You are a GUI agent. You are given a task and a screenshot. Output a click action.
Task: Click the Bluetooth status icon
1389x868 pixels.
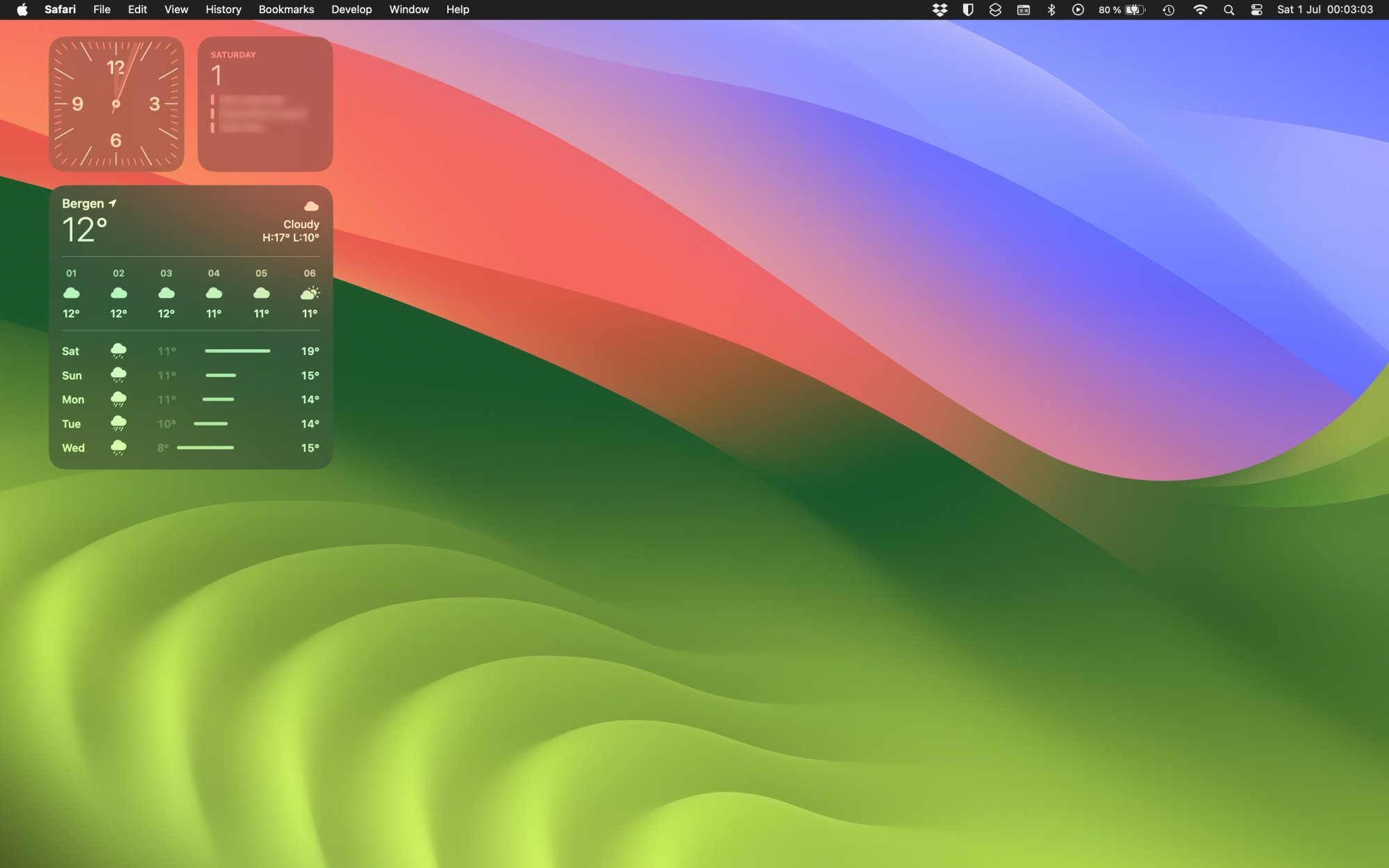(x=1051, y=10)
